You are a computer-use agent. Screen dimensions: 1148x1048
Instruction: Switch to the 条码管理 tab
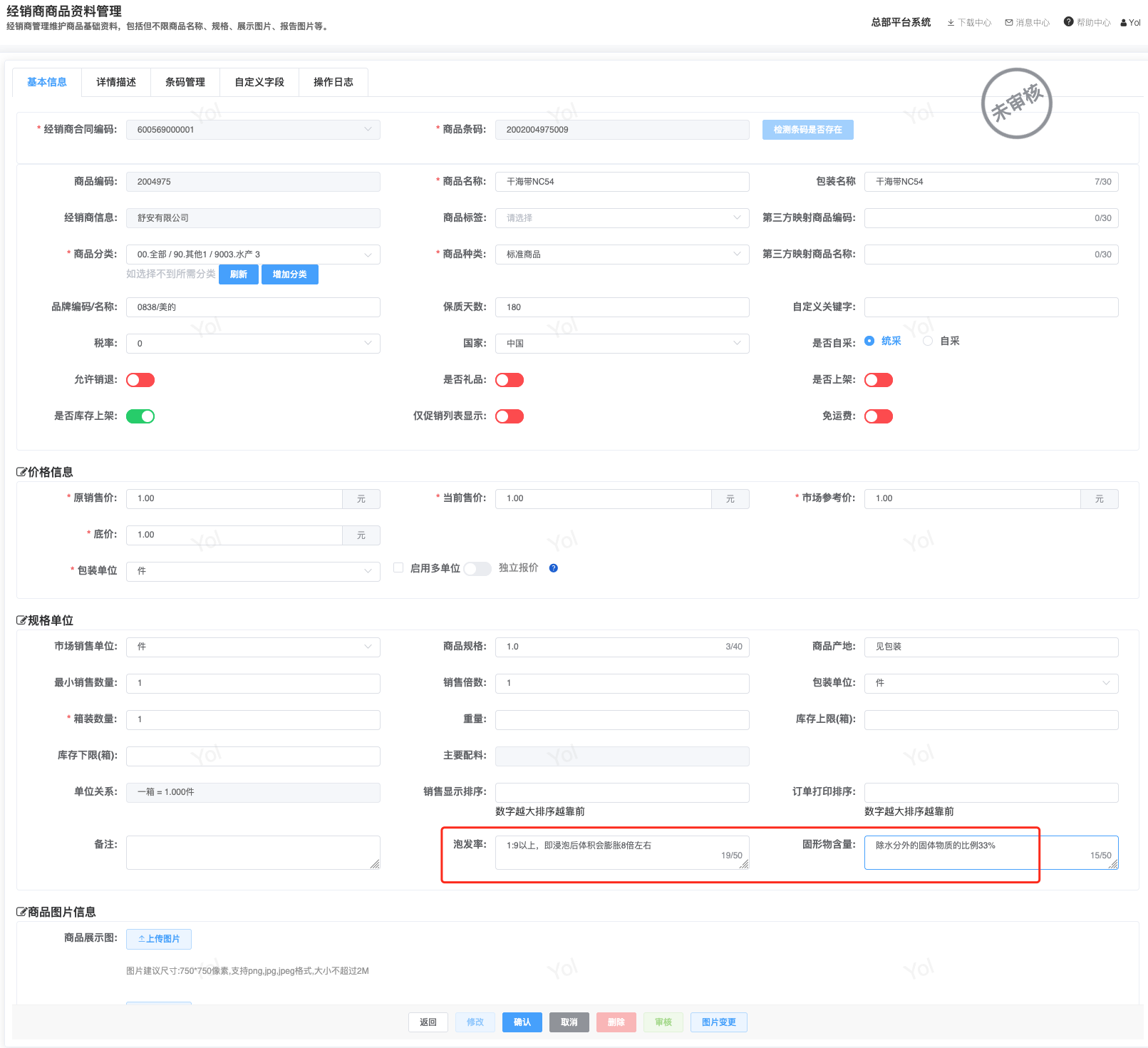[185, 82]
